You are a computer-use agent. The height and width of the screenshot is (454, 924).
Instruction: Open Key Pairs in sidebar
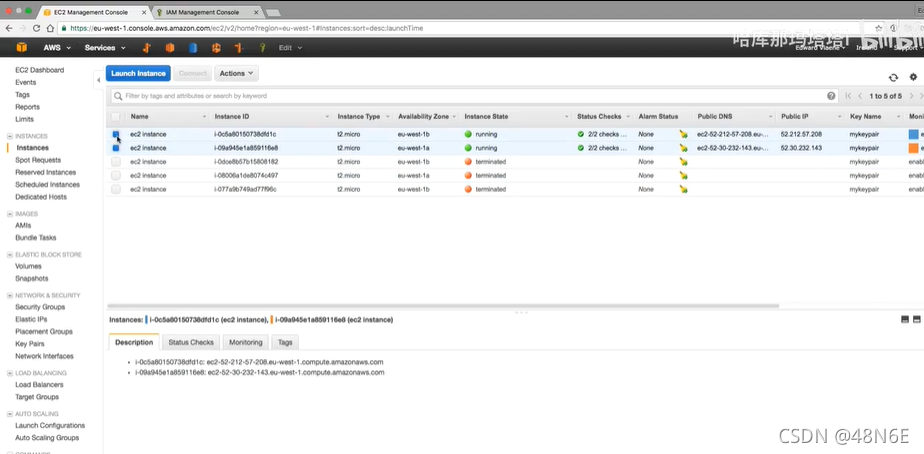pos(29,344)
